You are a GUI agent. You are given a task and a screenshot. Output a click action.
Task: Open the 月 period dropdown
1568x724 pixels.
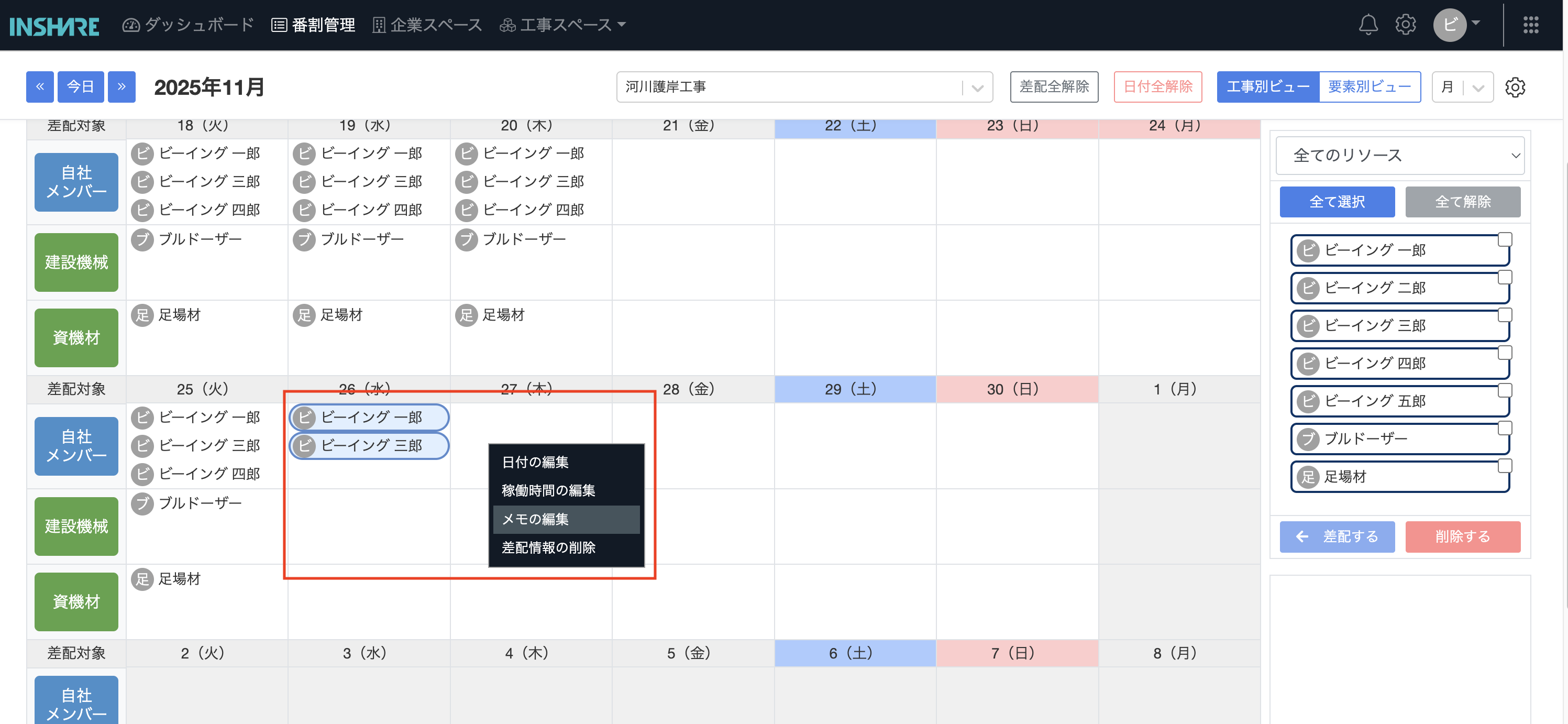[1463, 87]
